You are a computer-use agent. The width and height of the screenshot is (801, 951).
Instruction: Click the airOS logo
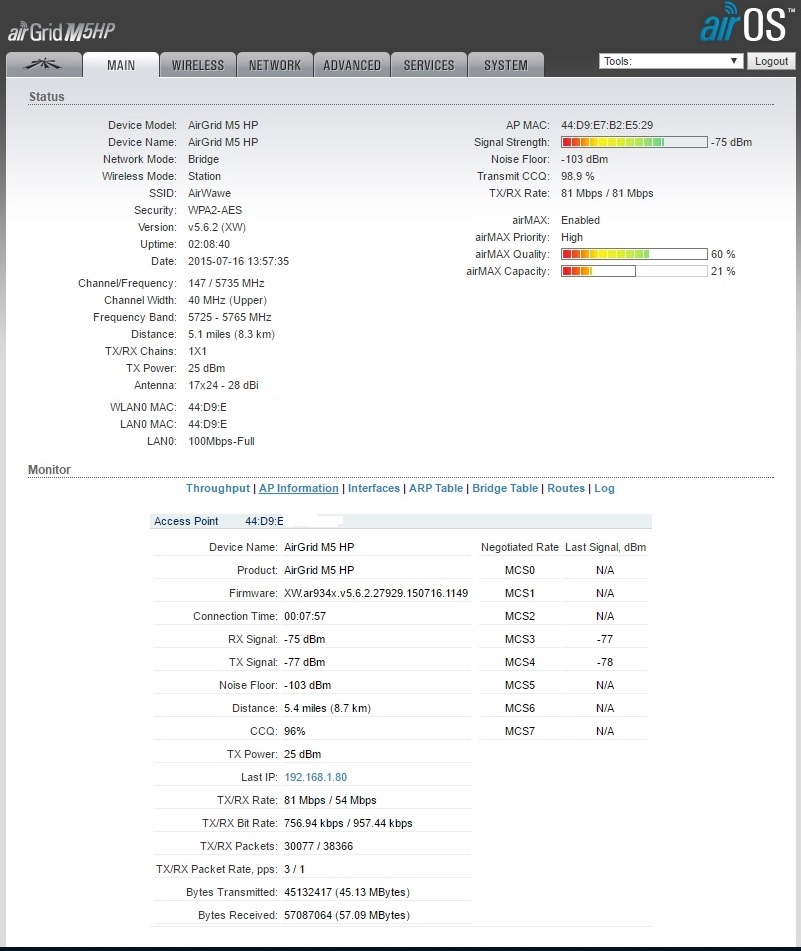(x=747, y=24)
